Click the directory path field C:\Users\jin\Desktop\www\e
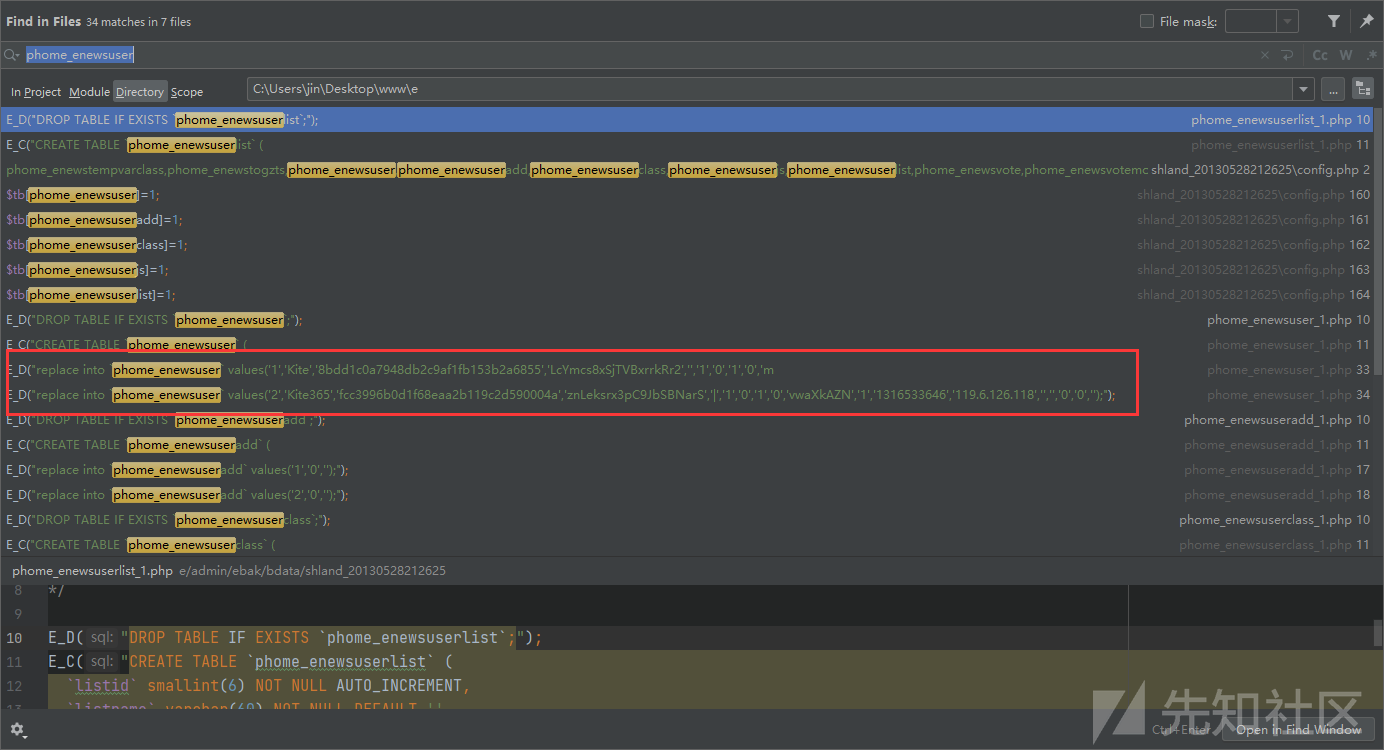Screen dimensions: 1384x750 (x=770, y=89)
